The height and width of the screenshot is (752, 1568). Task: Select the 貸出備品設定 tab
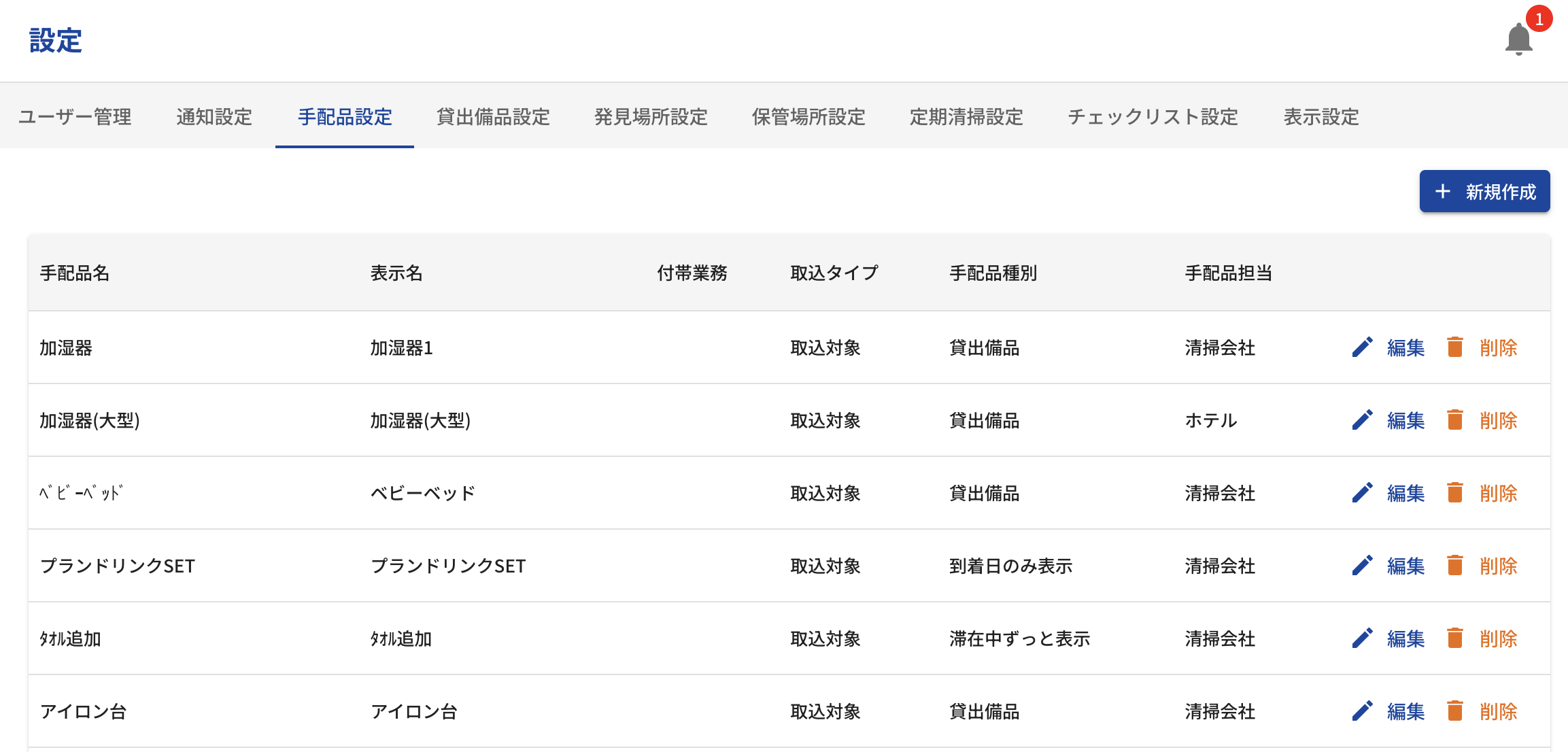tap(493, 117)
